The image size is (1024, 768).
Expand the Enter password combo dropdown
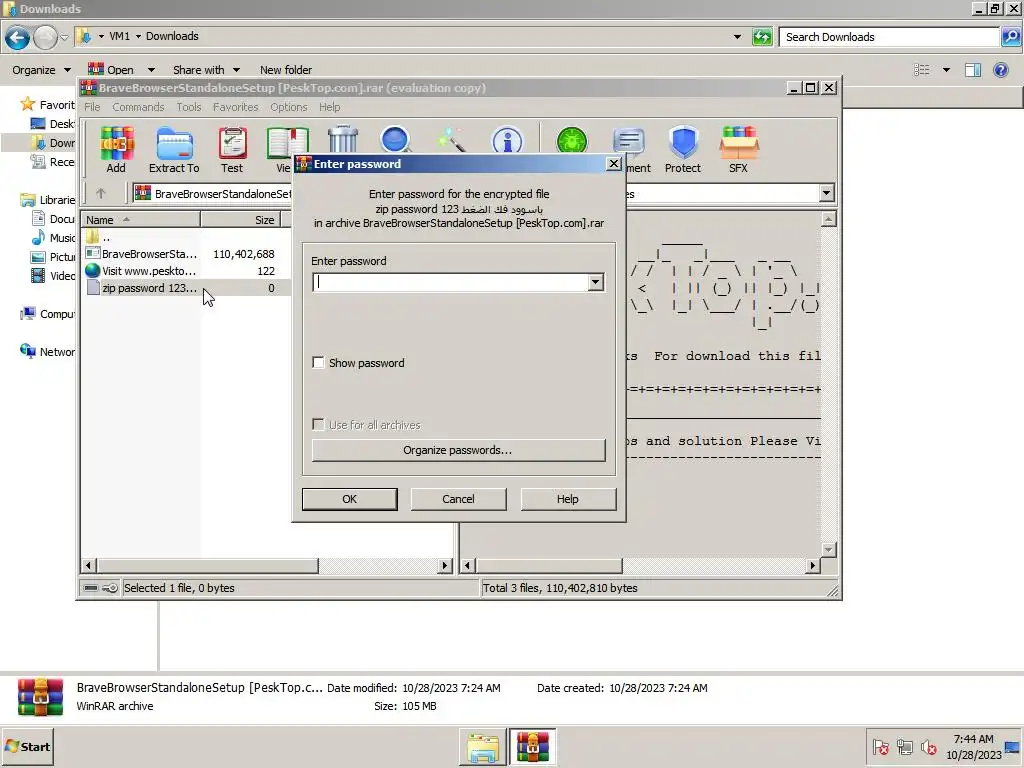tap(596, 282)
